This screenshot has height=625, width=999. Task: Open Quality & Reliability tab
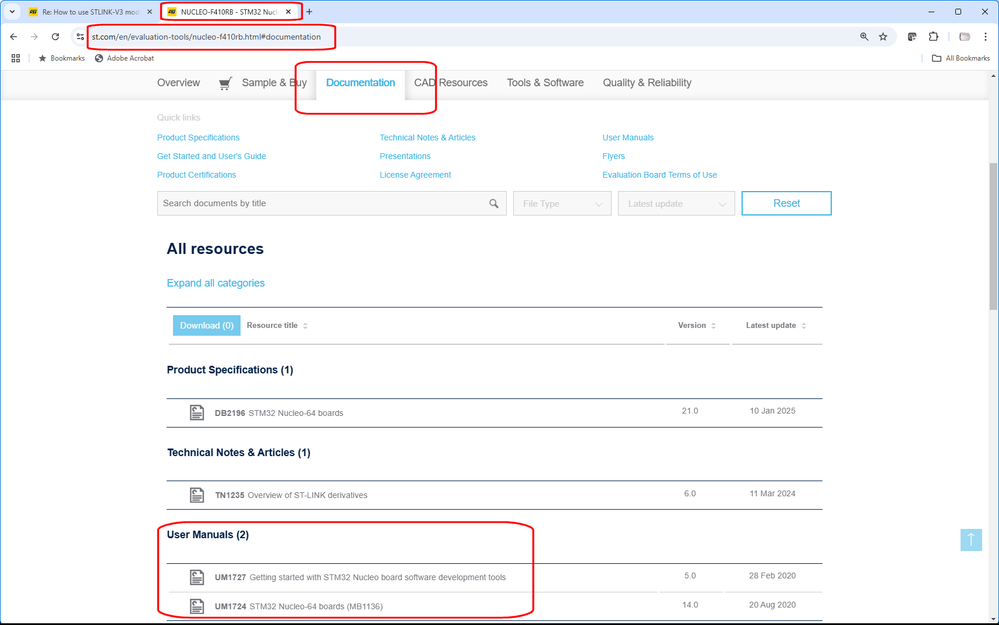click(647, 83)
